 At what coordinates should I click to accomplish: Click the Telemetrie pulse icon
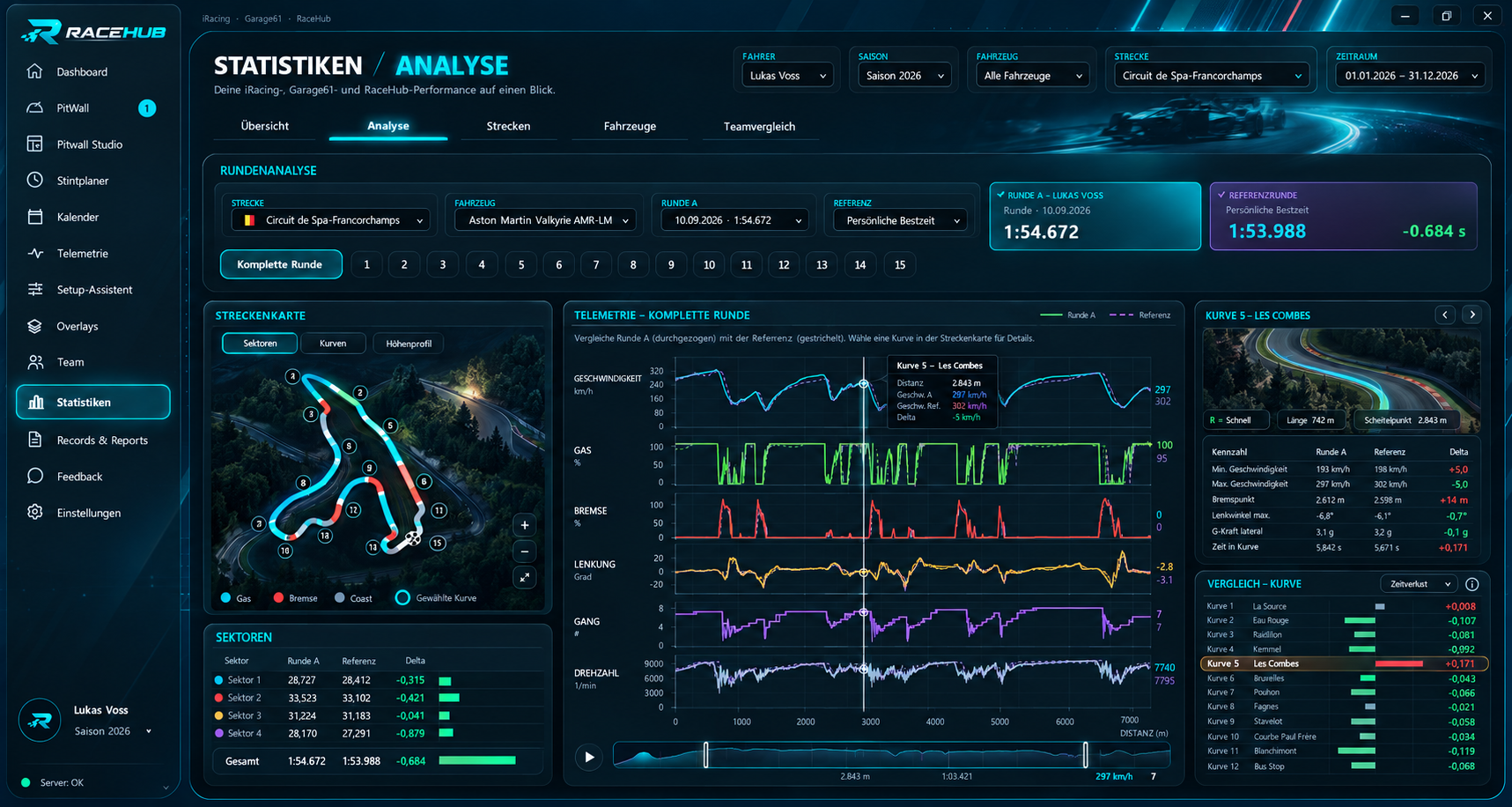(x=34, y=253)
